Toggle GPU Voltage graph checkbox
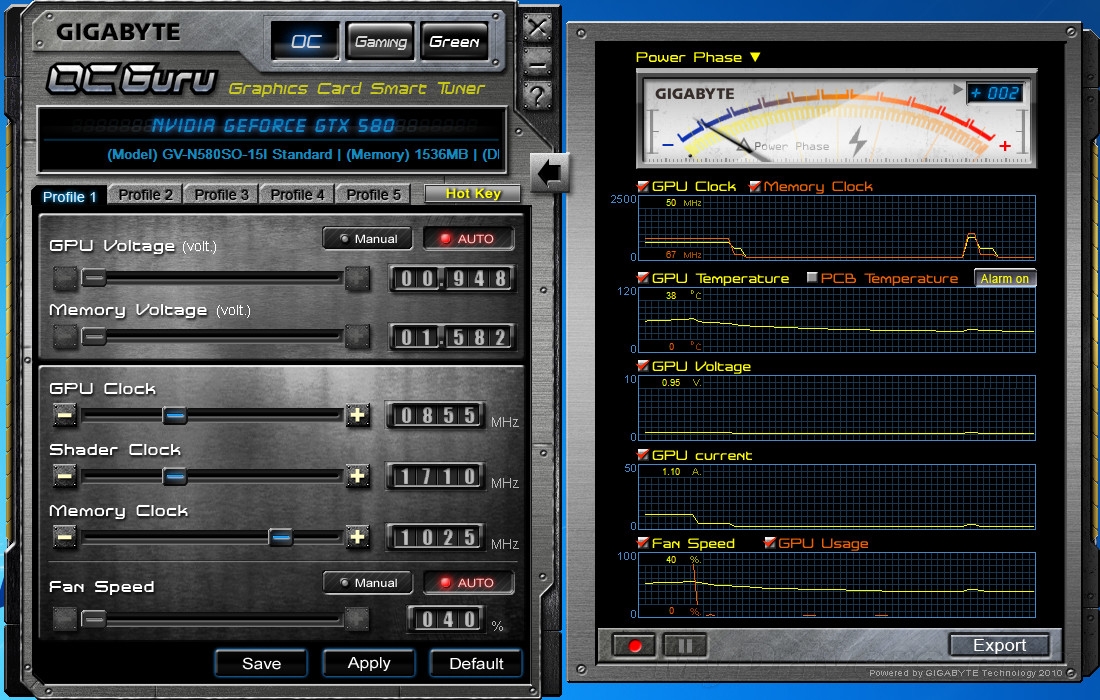 pos(643,365)
